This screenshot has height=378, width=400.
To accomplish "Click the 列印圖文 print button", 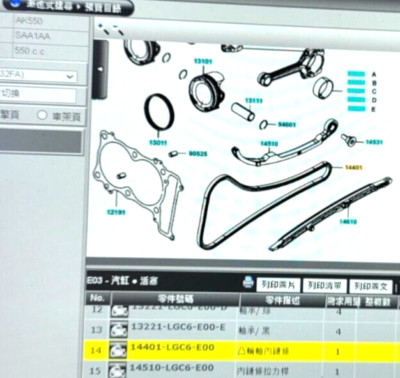I will pyautogui.click(x=371, y=286).
